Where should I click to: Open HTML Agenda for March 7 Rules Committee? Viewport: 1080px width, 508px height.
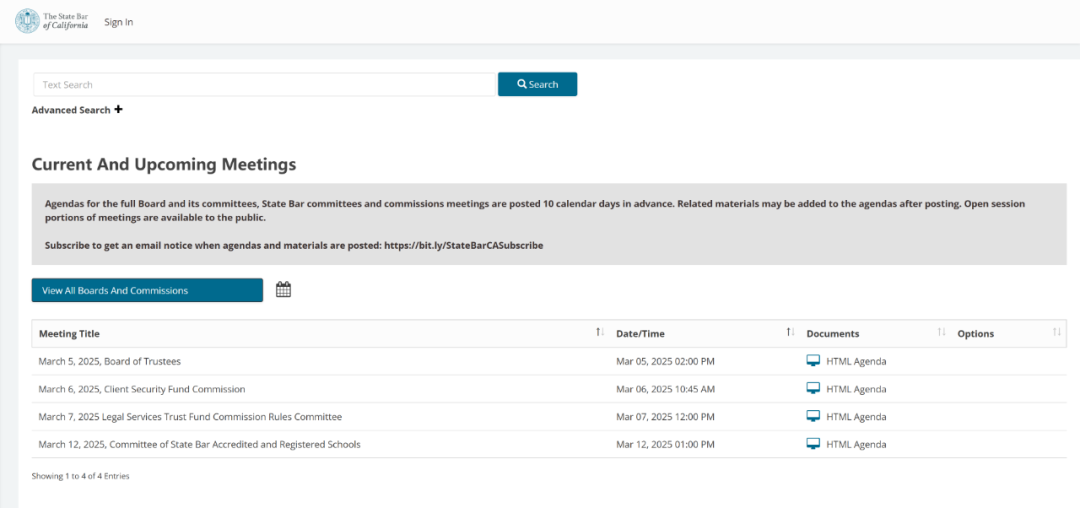point(856,416)
